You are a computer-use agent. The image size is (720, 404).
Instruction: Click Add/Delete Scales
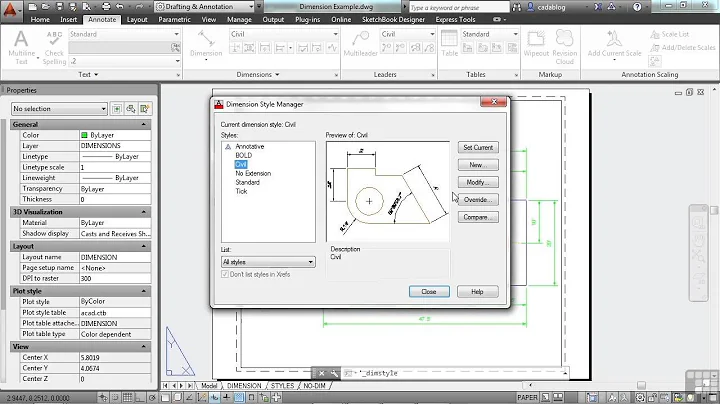tap(683, 47)
